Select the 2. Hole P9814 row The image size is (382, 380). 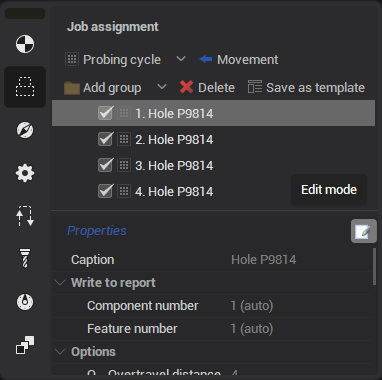[x=213, y=139]
